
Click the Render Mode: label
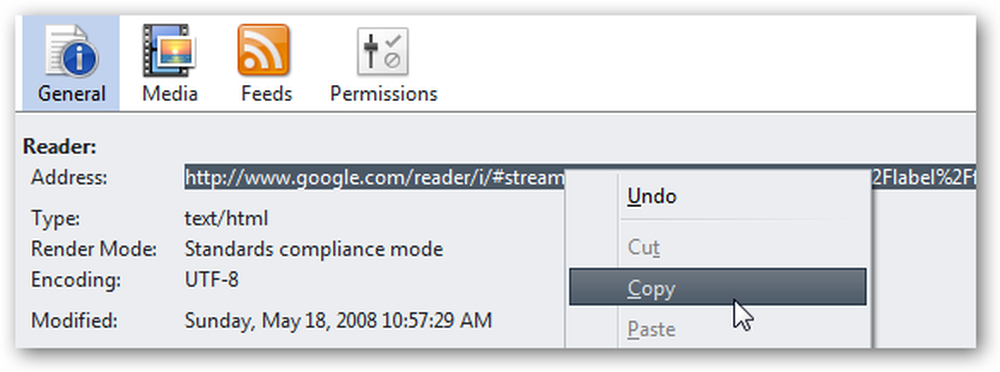coord(94,249)
